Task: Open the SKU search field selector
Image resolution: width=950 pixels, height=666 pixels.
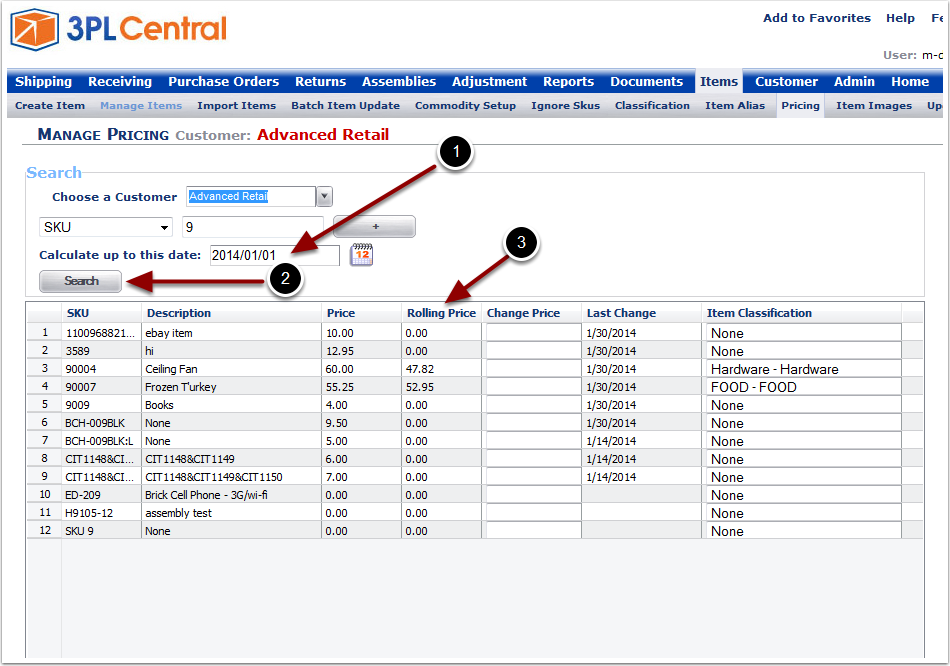Action: (104, 227)
